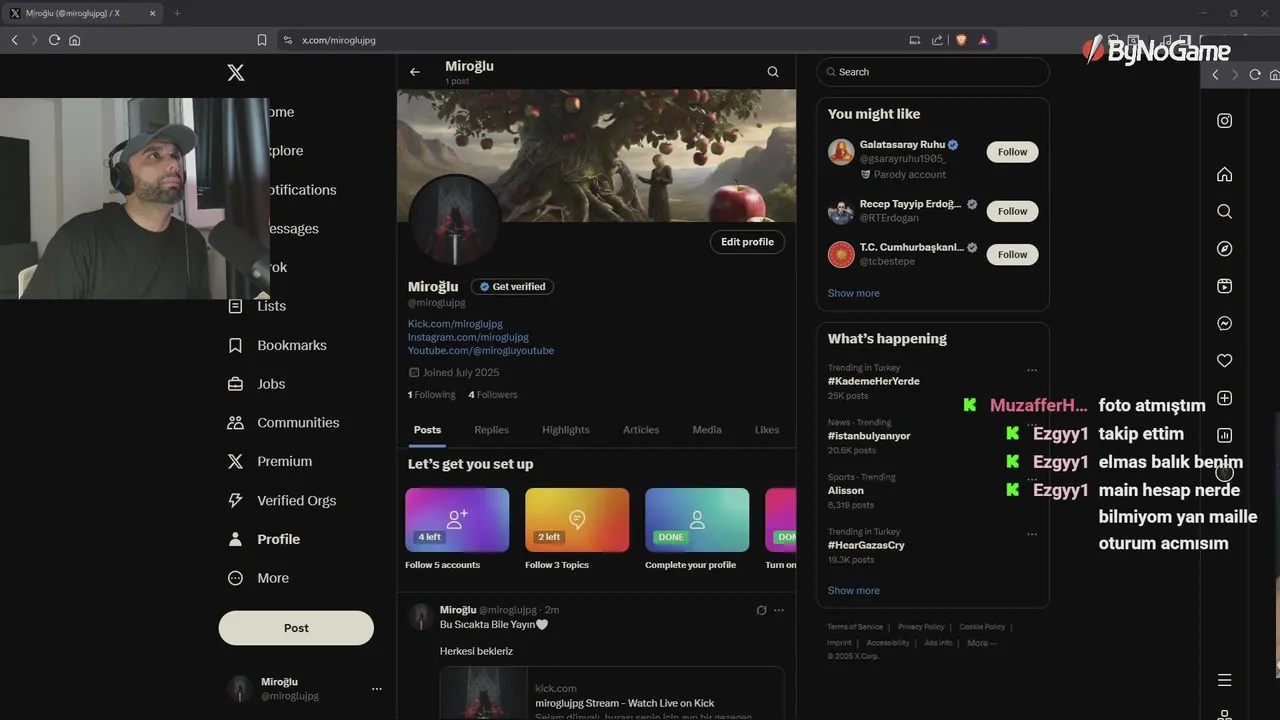Click the 4 Followers count
This screenshot has height=720, width=1280.
(493, 395)
